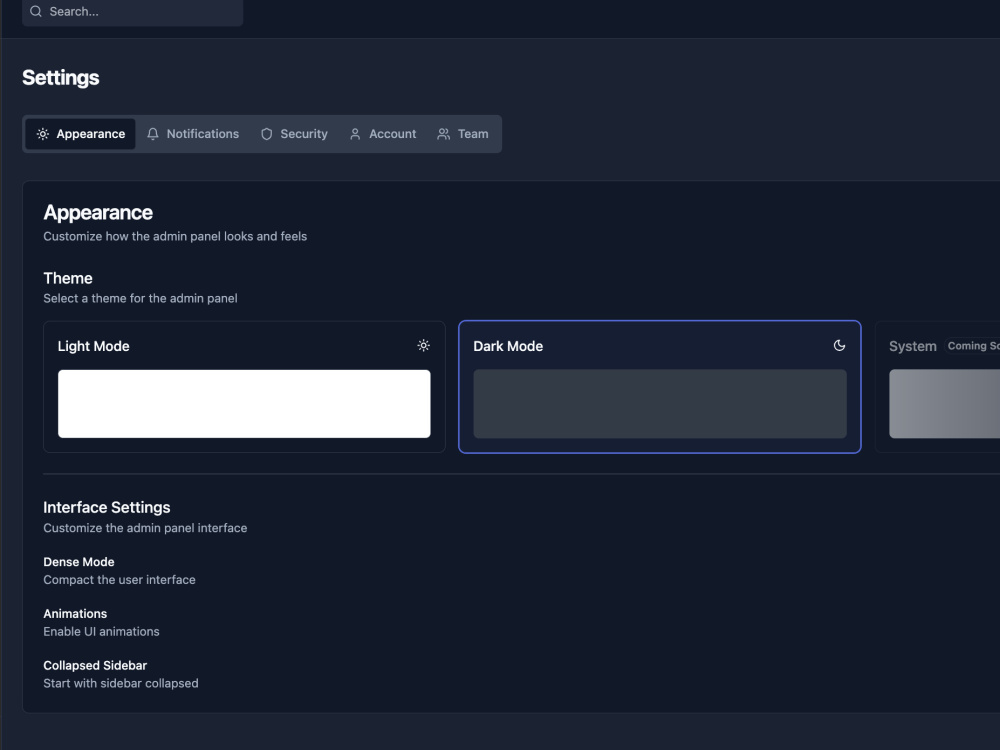Click the bell icon on the Notifications tab
Screen dimensions: 1000x750
click(x=153, y=134)
